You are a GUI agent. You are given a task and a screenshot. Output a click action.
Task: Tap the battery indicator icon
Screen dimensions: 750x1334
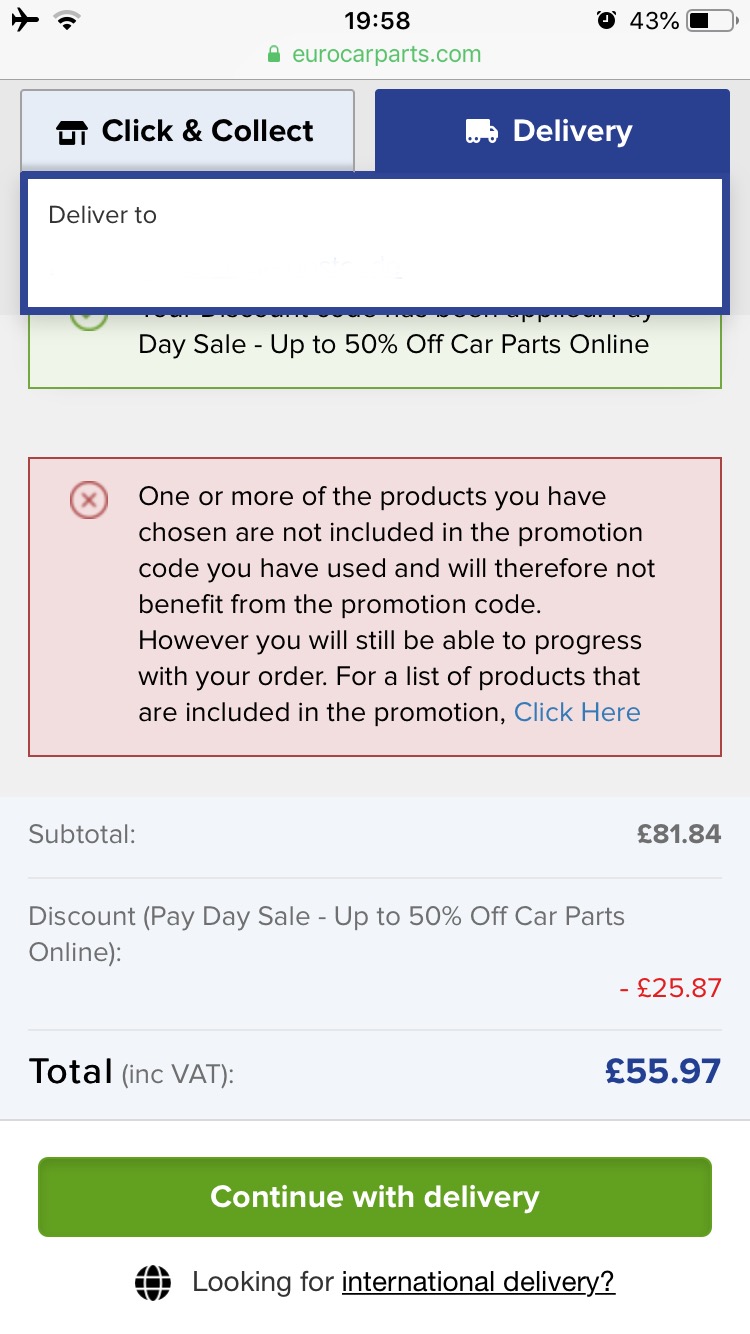[711, 20]
